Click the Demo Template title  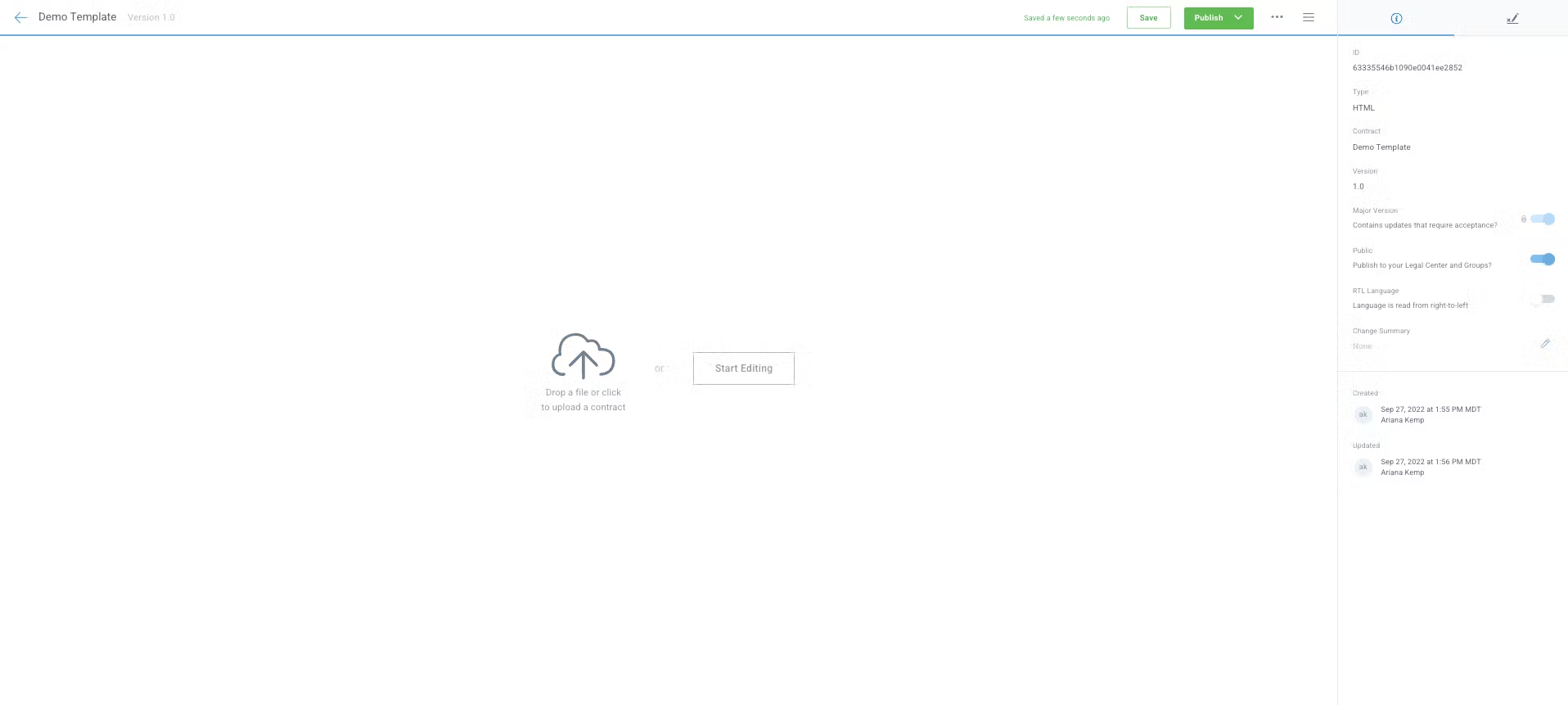[77, 17]
